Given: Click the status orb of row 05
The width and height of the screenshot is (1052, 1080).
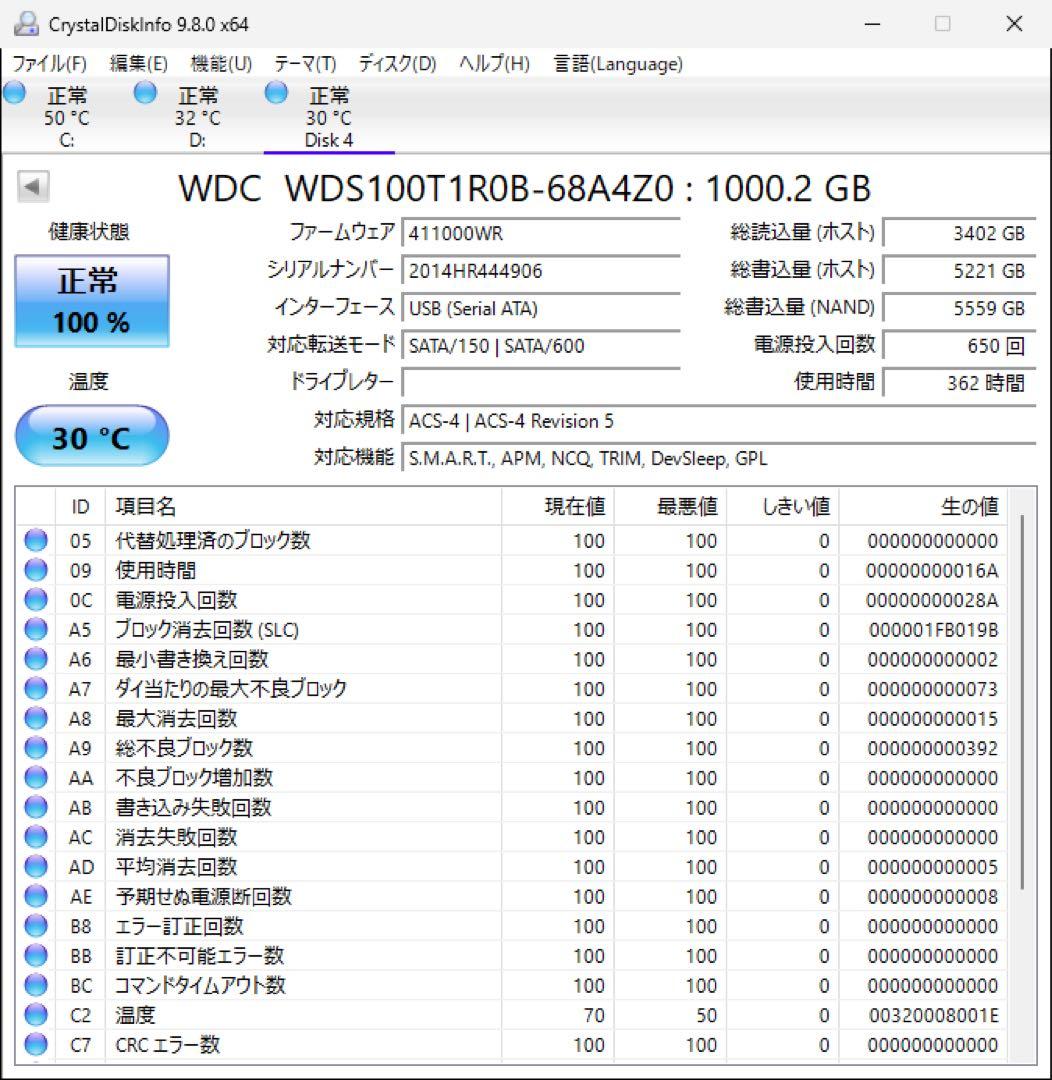Looking at the screenshot, I should tap(36, 541).
